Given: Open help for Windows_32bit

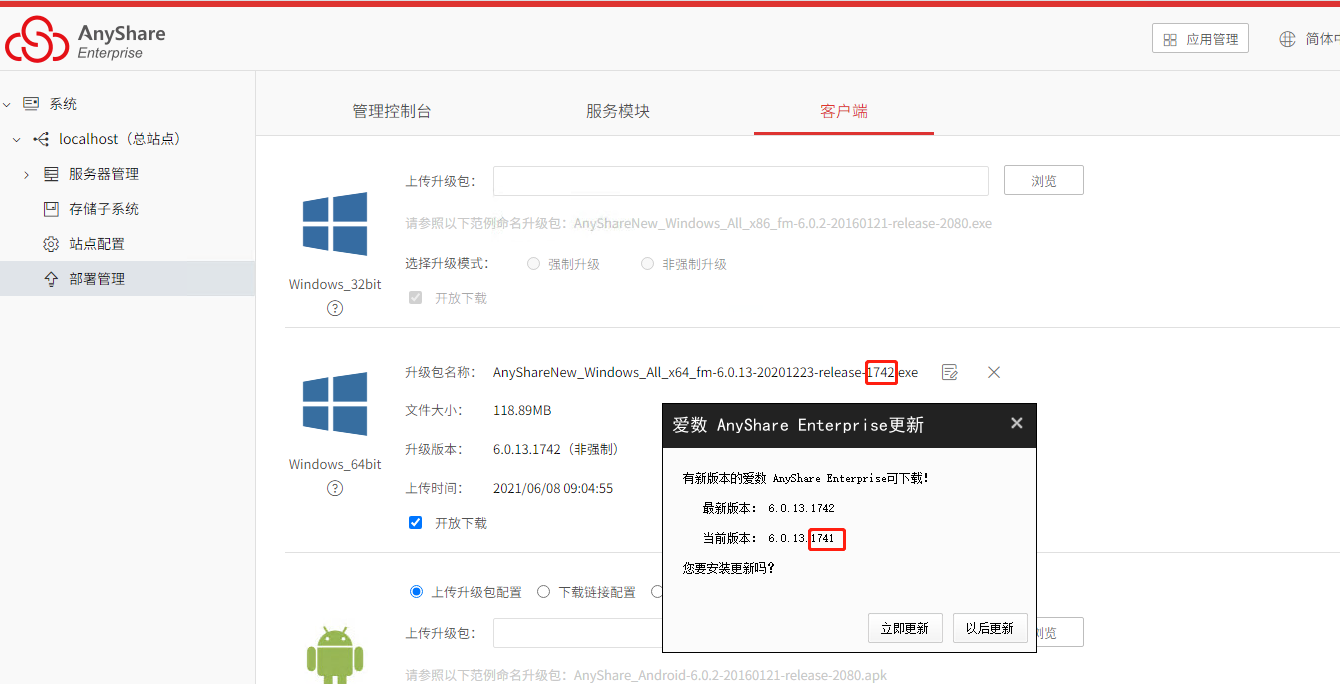Looking at the screenshot, I should (335, 309).
